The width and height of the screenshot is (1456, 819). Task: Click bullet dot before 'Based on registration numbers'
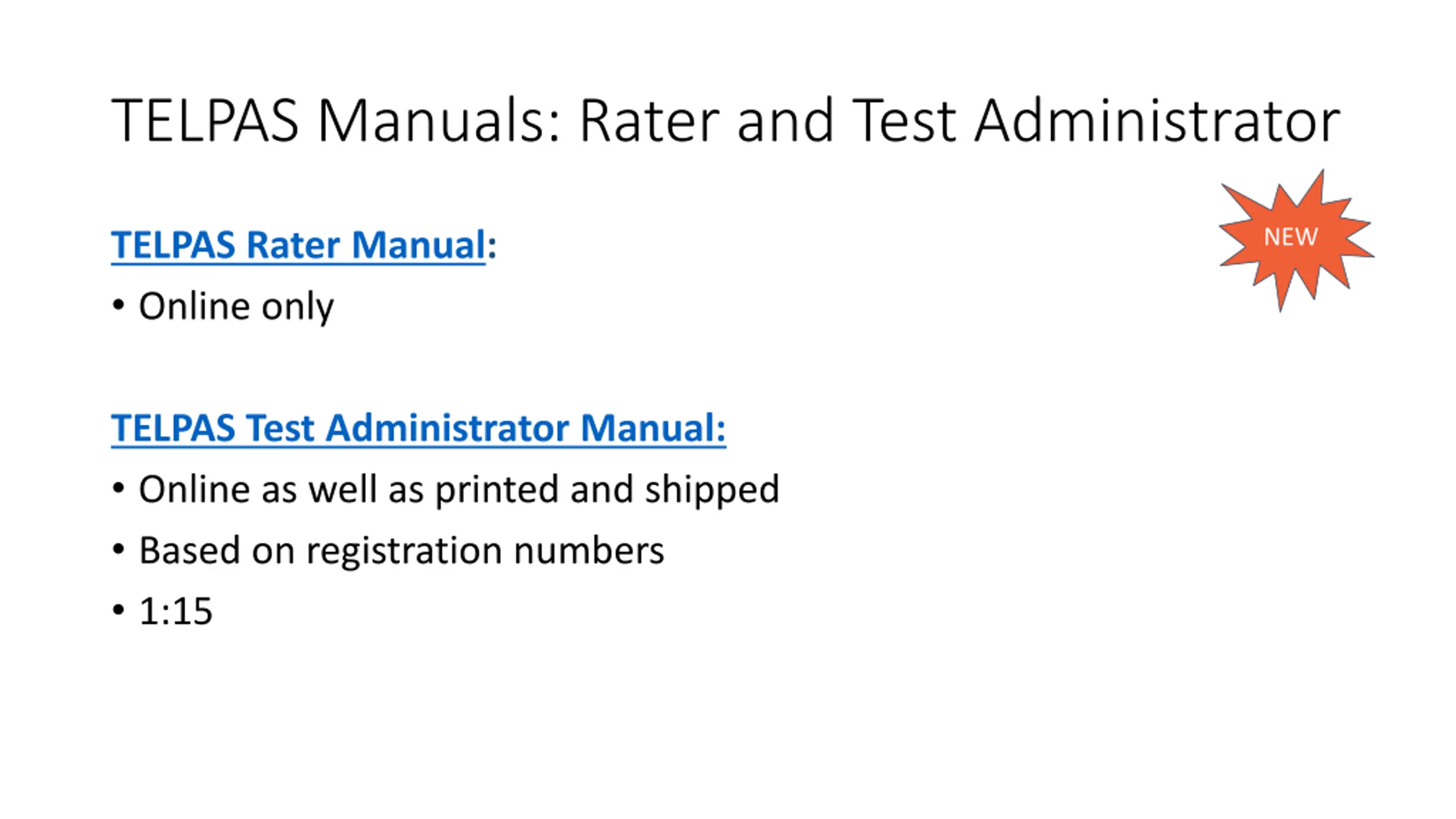coord(118,549)
